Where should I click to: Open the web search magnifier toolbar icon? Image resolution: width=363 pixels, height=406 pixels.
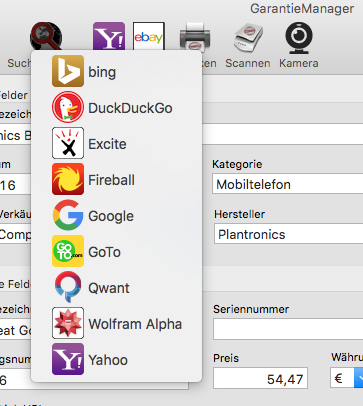point(46,36)
